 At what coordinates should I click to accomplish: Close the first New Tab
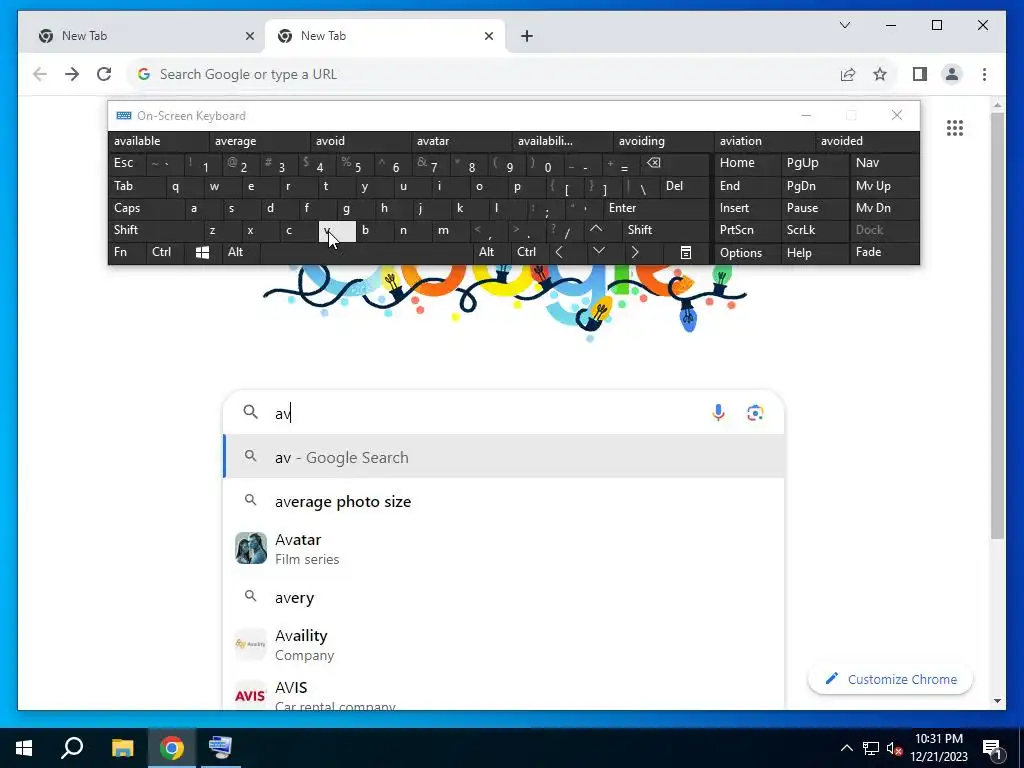(249, 36)
